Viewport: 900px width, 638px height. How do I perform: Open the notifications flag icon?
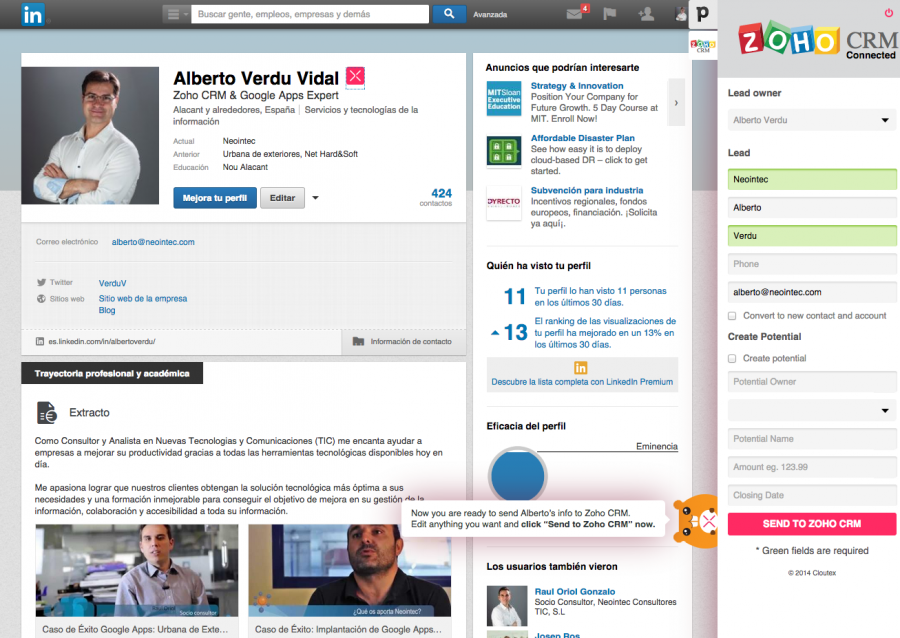tap(610, 14)
